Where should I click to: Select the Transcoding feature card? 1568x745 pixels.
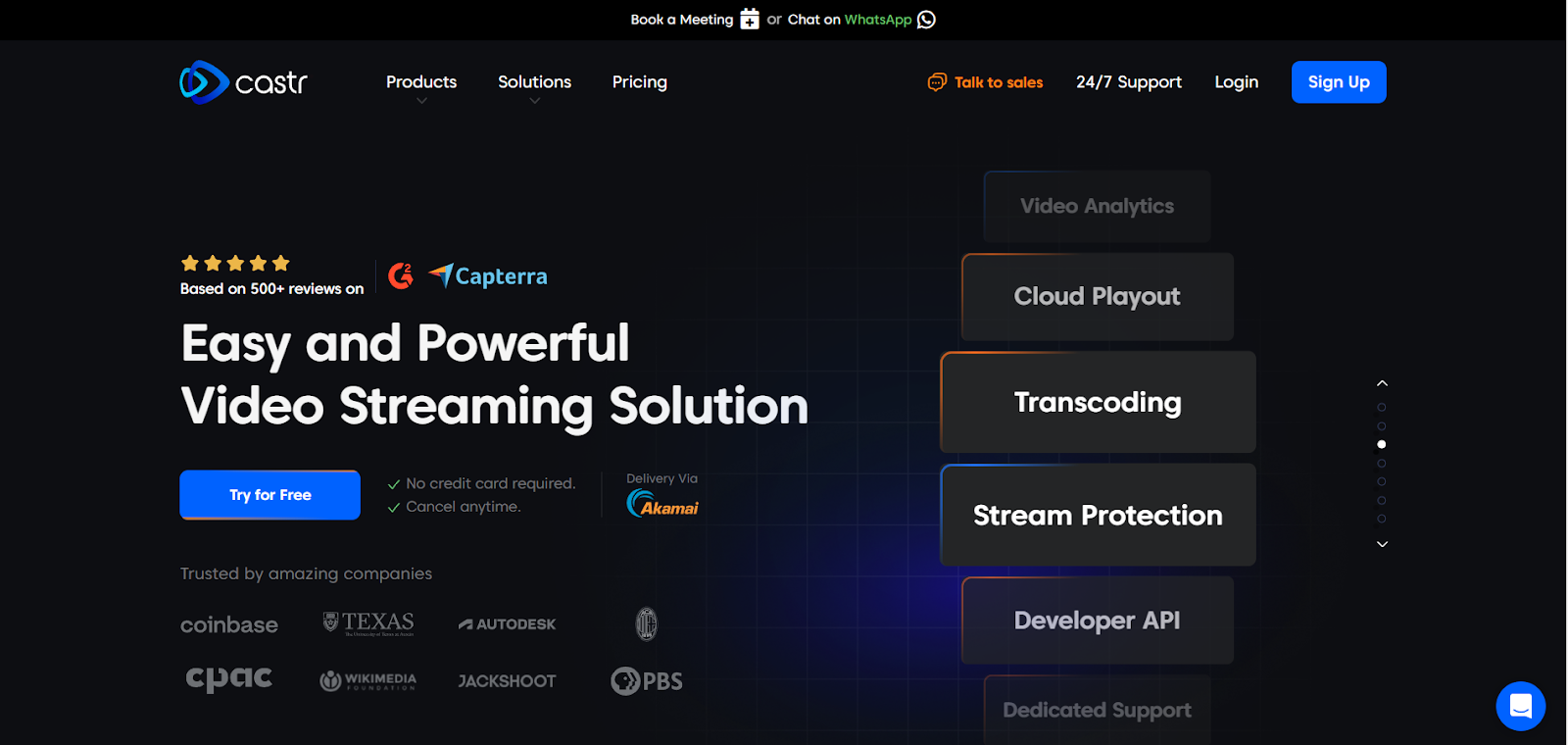click(1098, 402)
